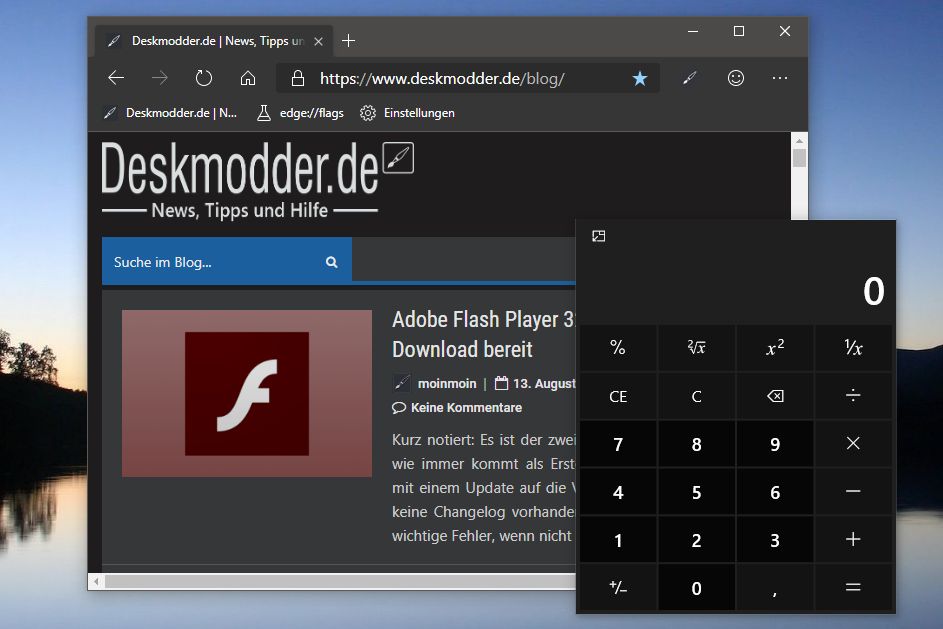Viewport: 943px width, 629px height.
Task: Click the 1 key on calculator
Action: (618, 539)
